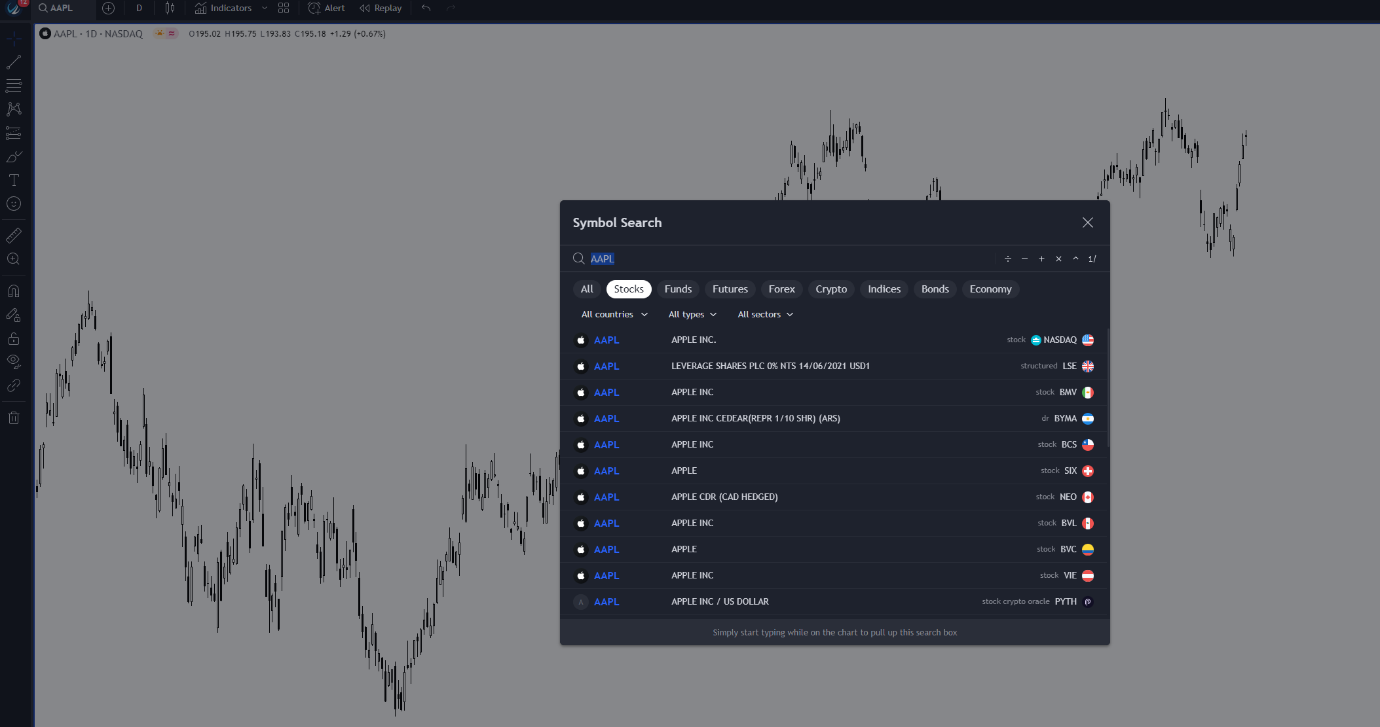
Task: Open the TradingView logo main menu
Action: point(14,8)
